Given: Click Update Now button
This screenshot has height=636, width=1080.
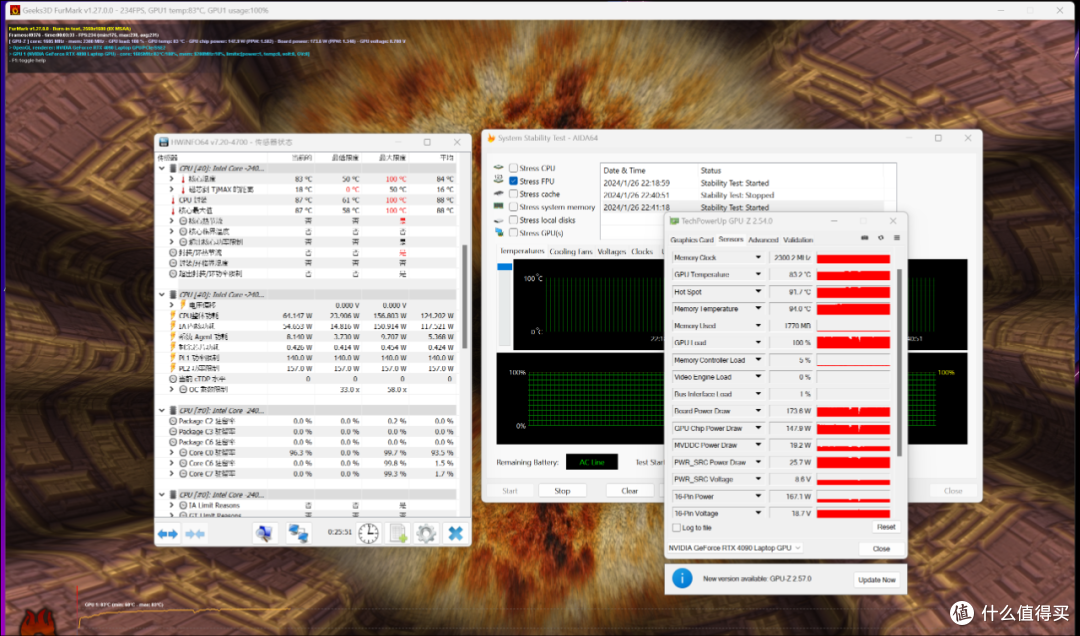Looking at the screenshot, I should [x=877, y=579].
